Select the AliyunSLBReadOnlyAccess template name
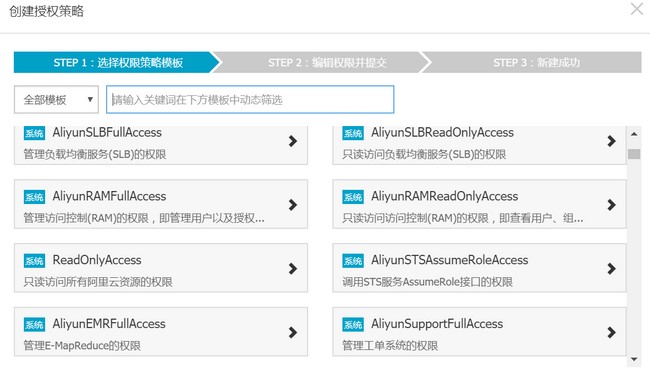Screen dimensions: 650x372 (442, 133)
